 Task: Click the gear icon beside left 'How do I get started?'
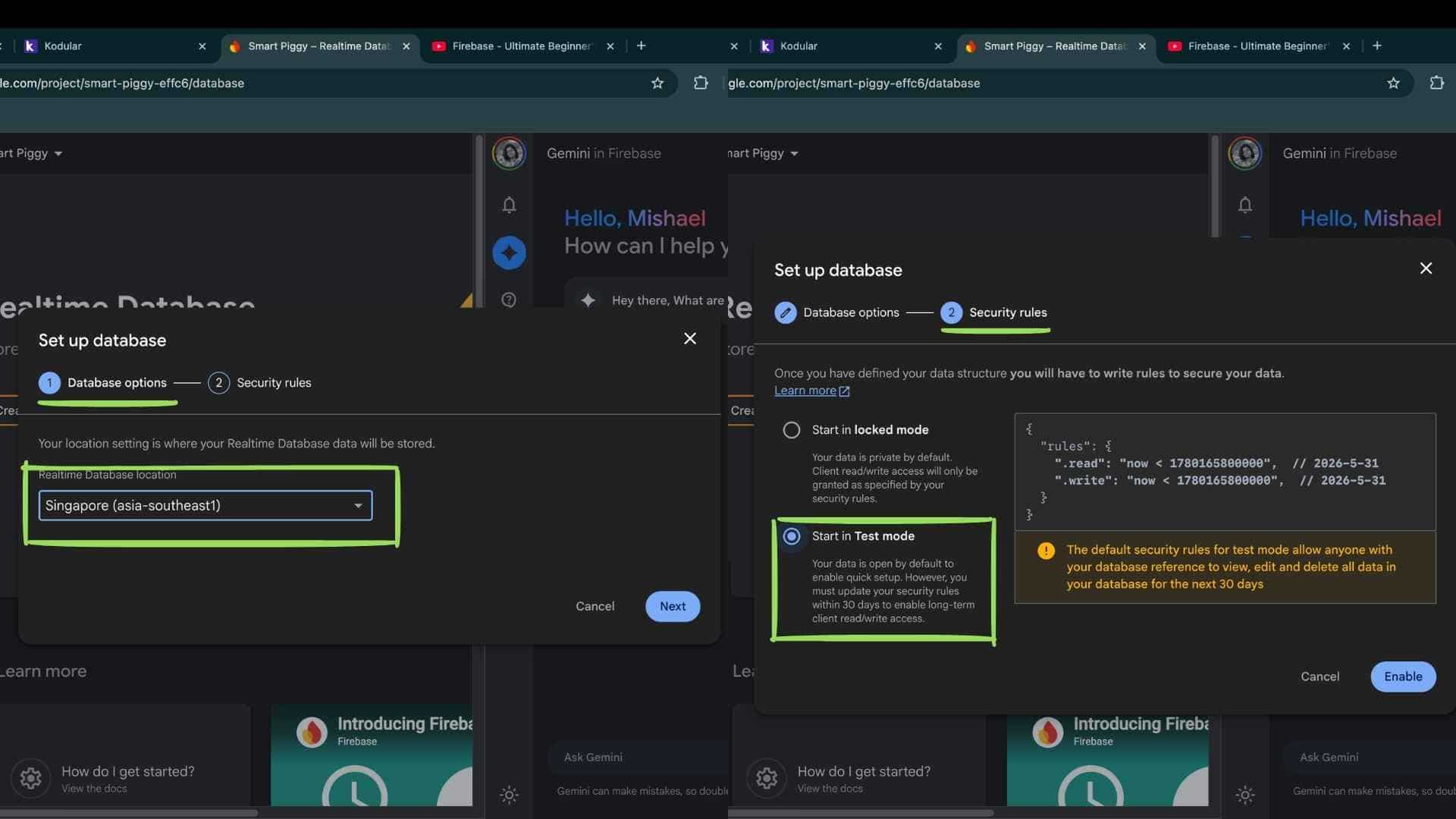pyautogui.click(x=31, y=778)
